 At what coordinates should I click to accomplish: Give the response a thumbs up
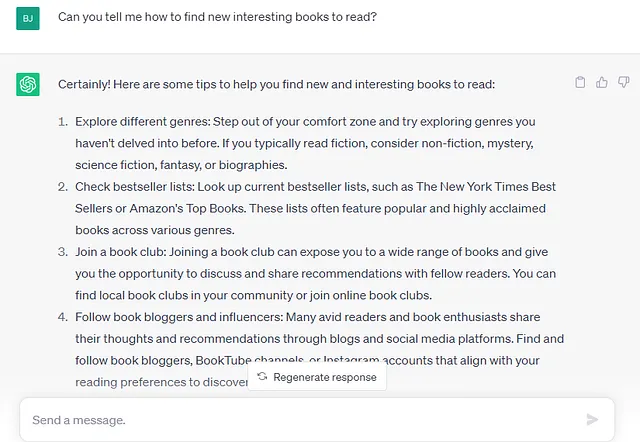click(602, 82)
